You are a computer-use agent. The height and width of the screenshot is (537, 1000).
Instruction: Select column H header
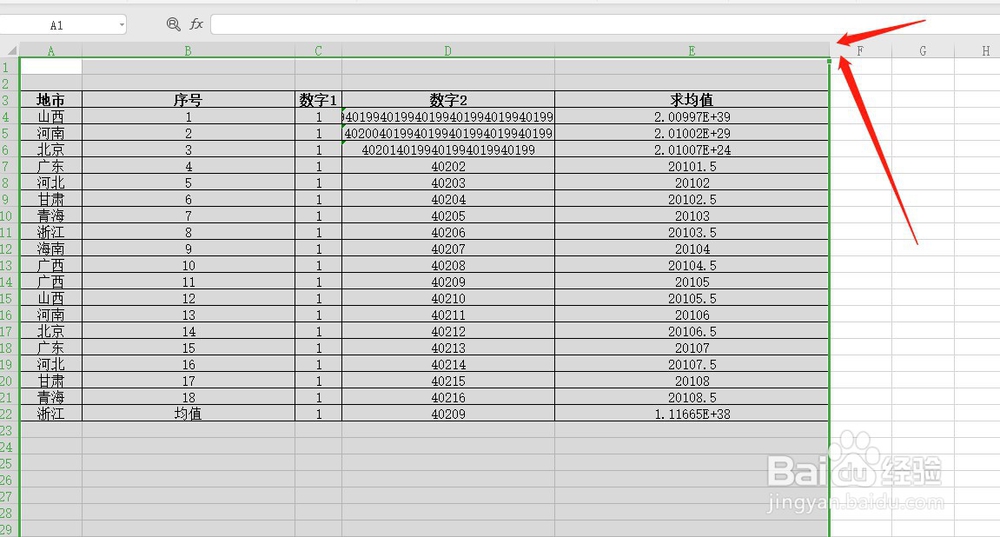978,50
